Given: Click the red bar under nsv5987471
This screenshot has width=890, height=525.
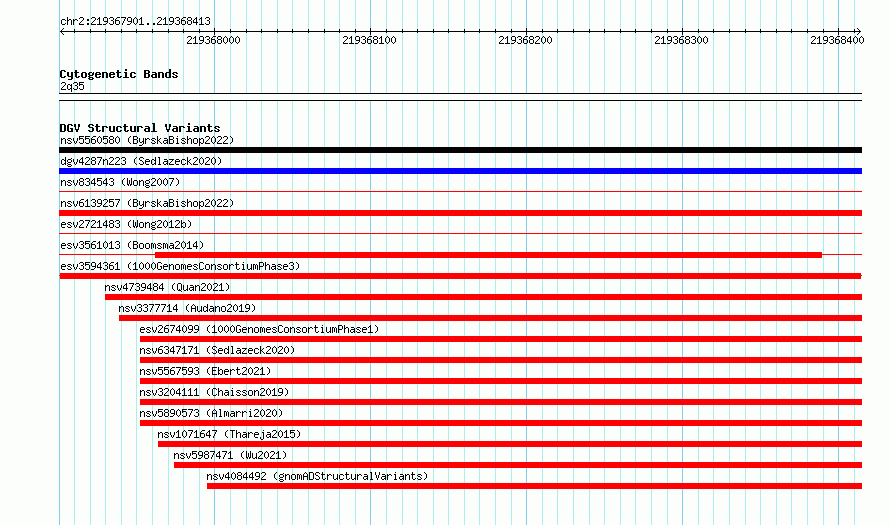Looking at the screenshot, I should pos(518,465).
